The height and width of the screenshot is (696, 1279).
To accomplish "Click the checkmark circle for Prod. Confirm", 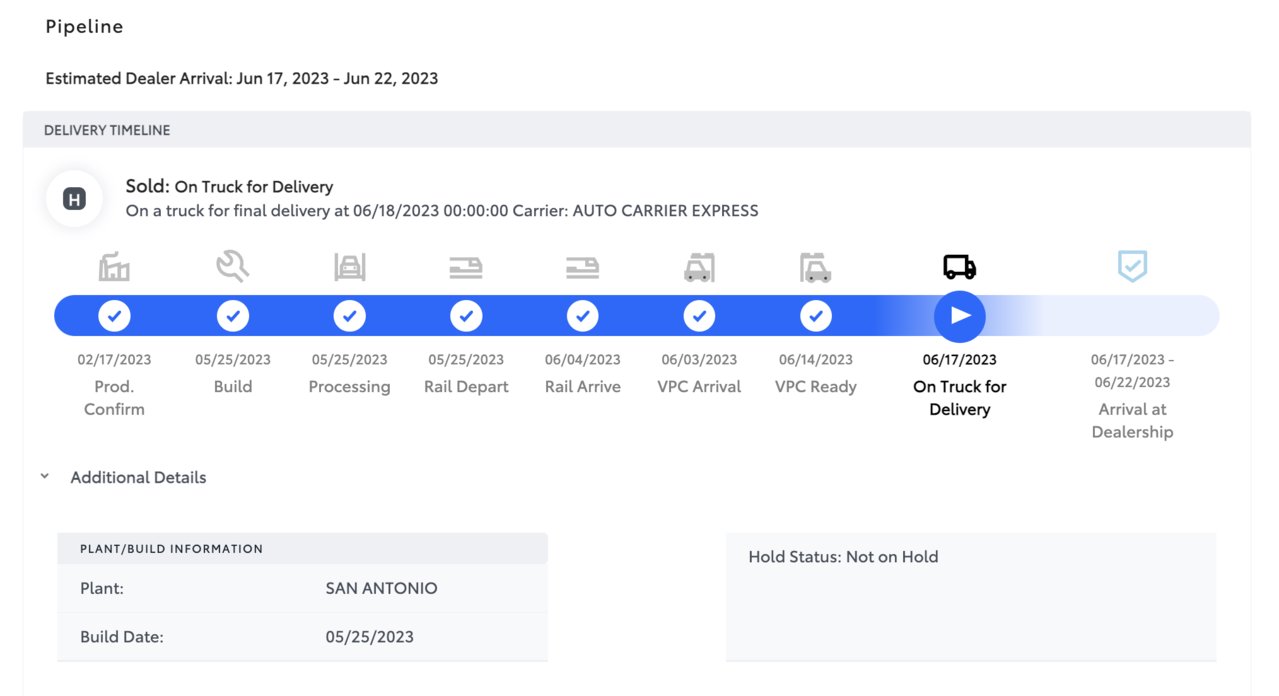I will coord(114,316).
